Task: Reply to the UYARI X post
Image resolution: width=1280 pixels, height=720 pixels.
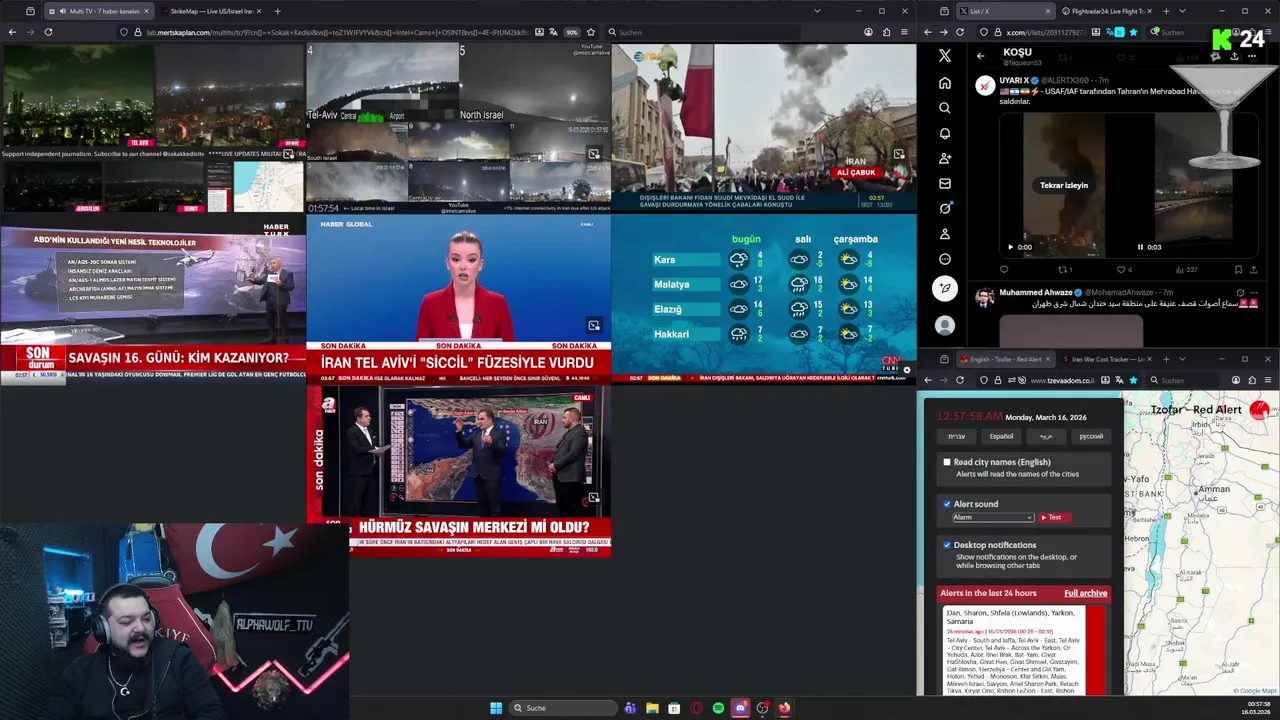Action: click(x=1004, y=269)
